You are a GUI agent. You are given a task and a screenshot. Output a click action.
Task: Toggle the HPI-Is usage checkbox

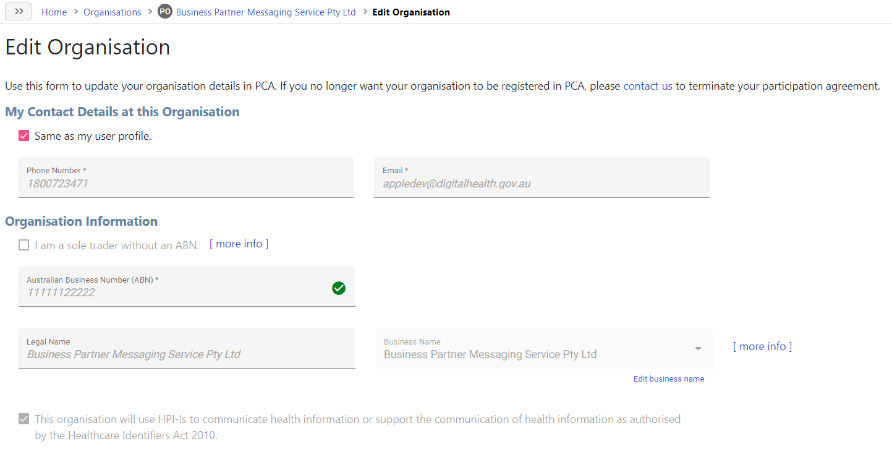(24, 419)
